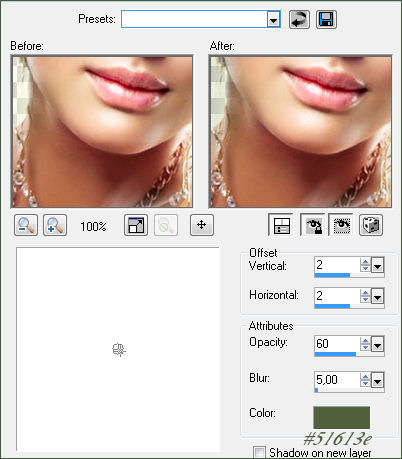Enable Shadow on new layer checkbox
The width and height of the screenshot is (402, 459).
pyautogui.click(x=259, y=452)
